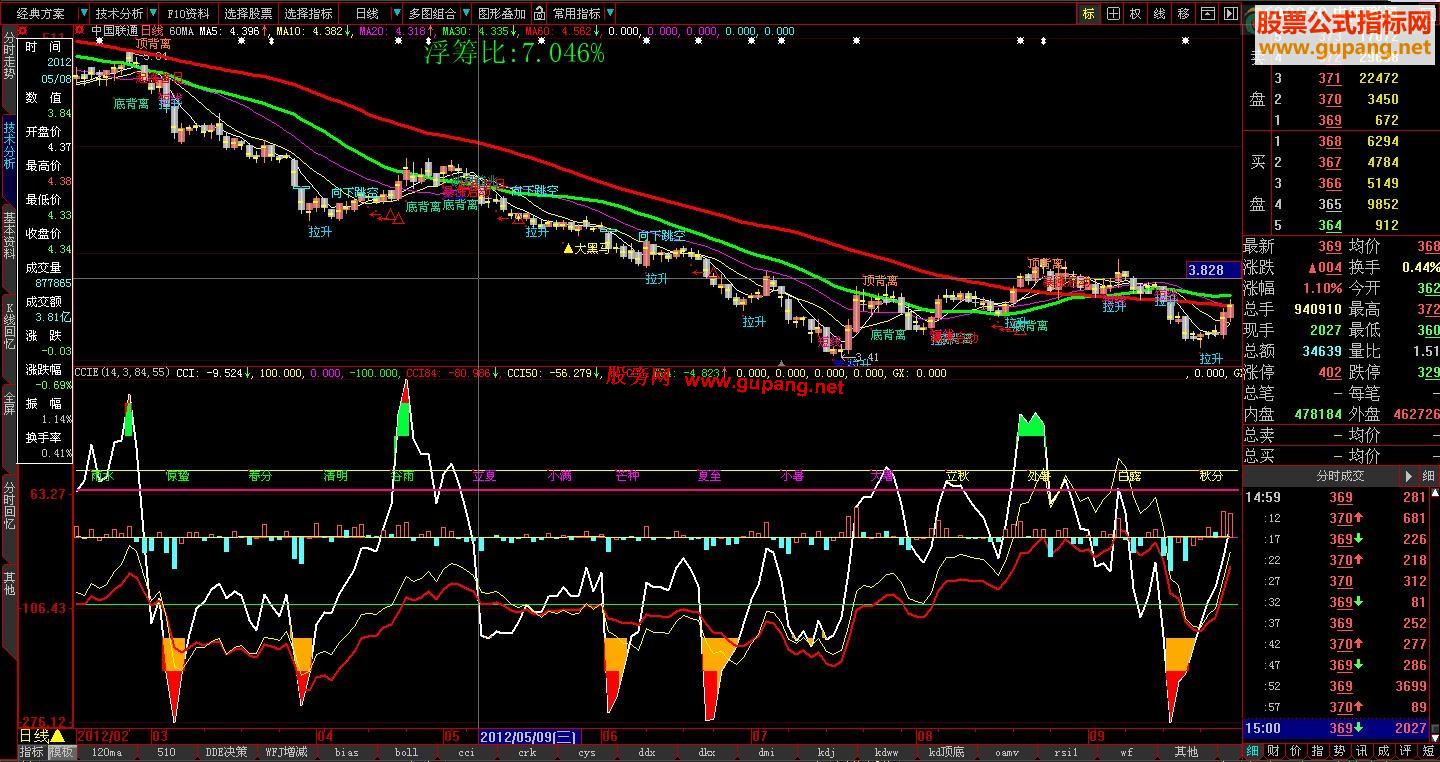This screenshot has width=1440, height=762.
Task: Open 经典方案 dropdown arrow
Action: (82, 14)
